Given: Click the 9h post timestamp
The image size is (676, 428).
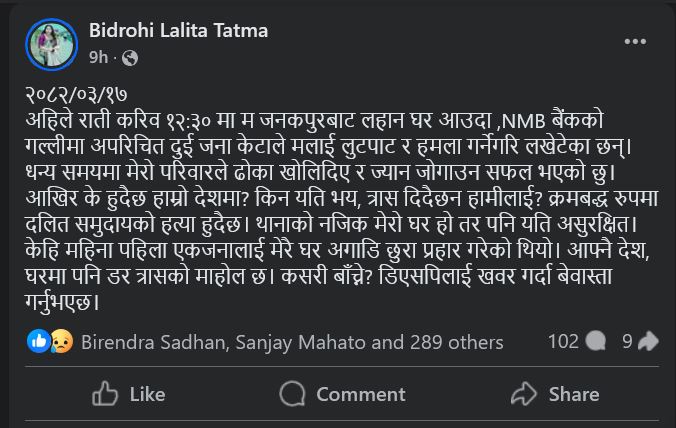Looking at the screenshot, I should [x=99, y=58].
